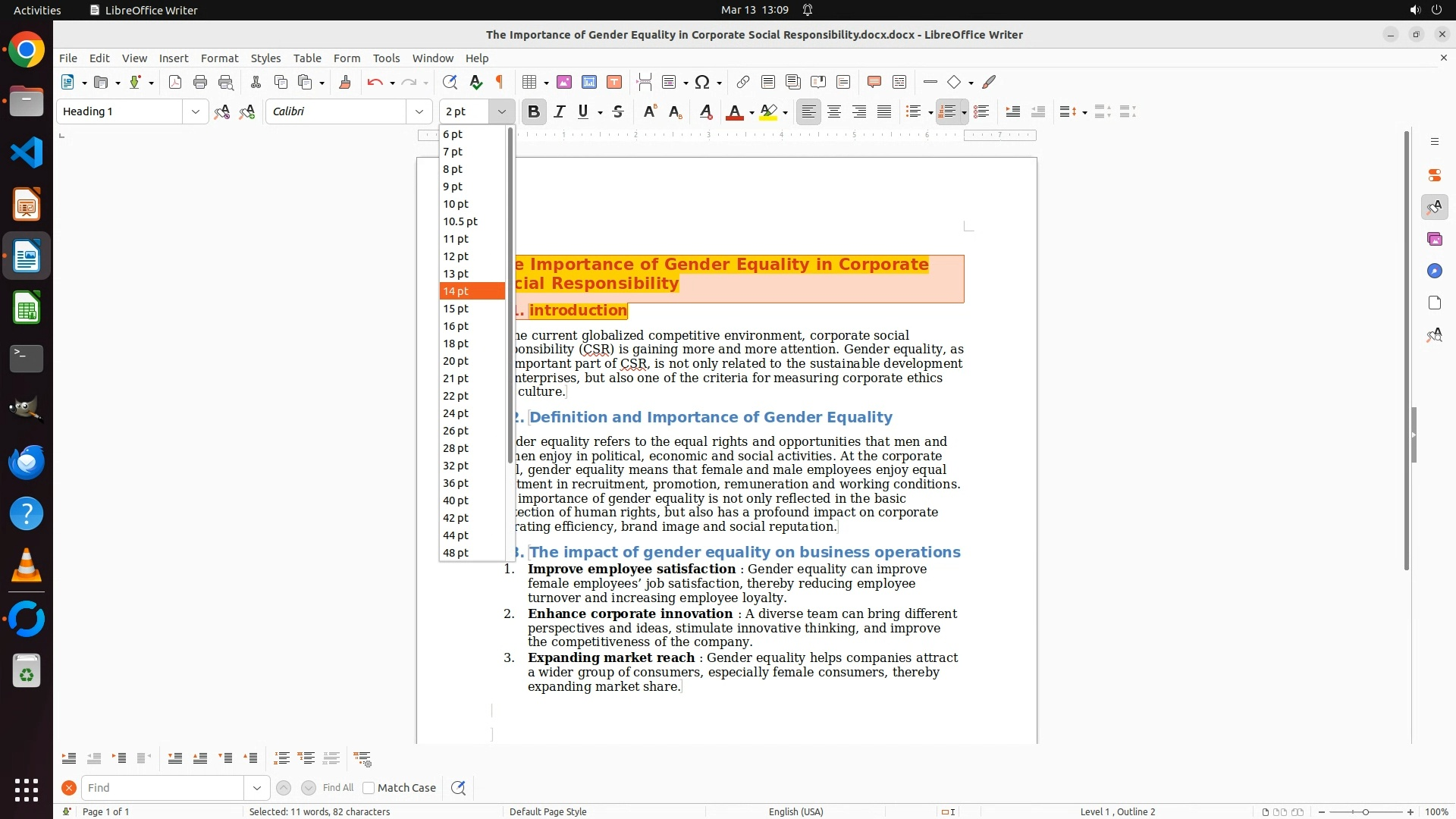Open the Format menu

click(x=219, y=58)
